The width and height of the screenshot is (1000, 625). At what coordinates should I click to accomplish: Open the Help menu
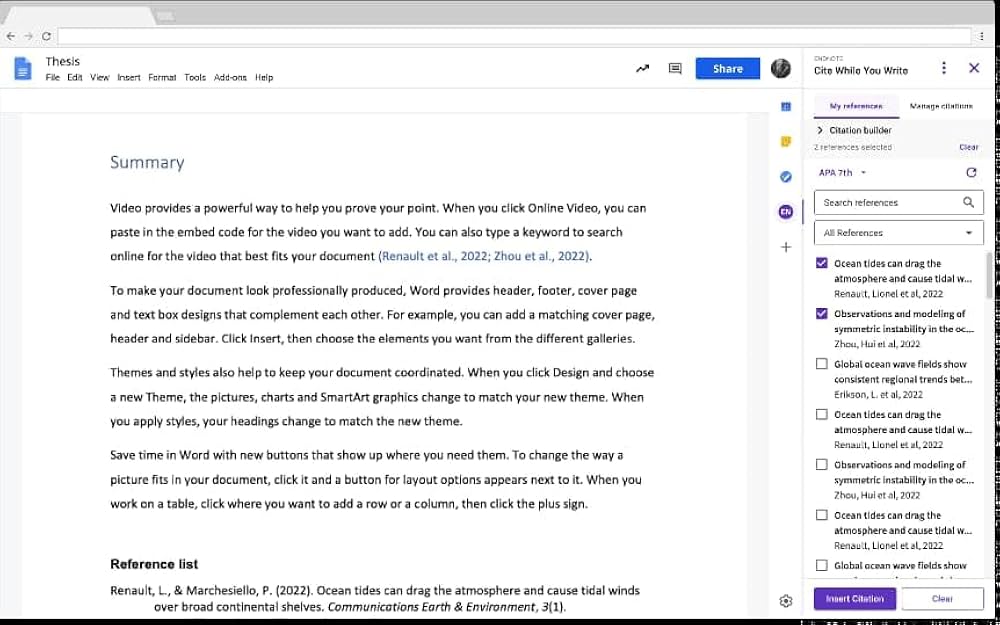tap(264, 77)
